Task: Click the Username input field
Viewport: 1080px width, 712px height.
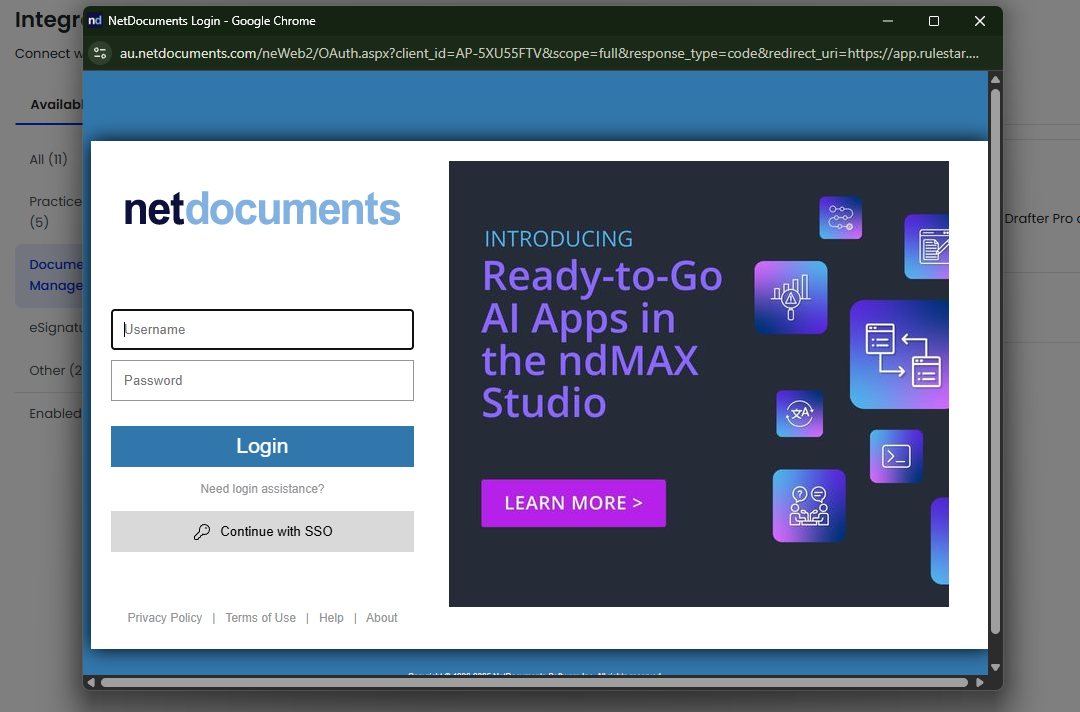Action: (262, 330)
